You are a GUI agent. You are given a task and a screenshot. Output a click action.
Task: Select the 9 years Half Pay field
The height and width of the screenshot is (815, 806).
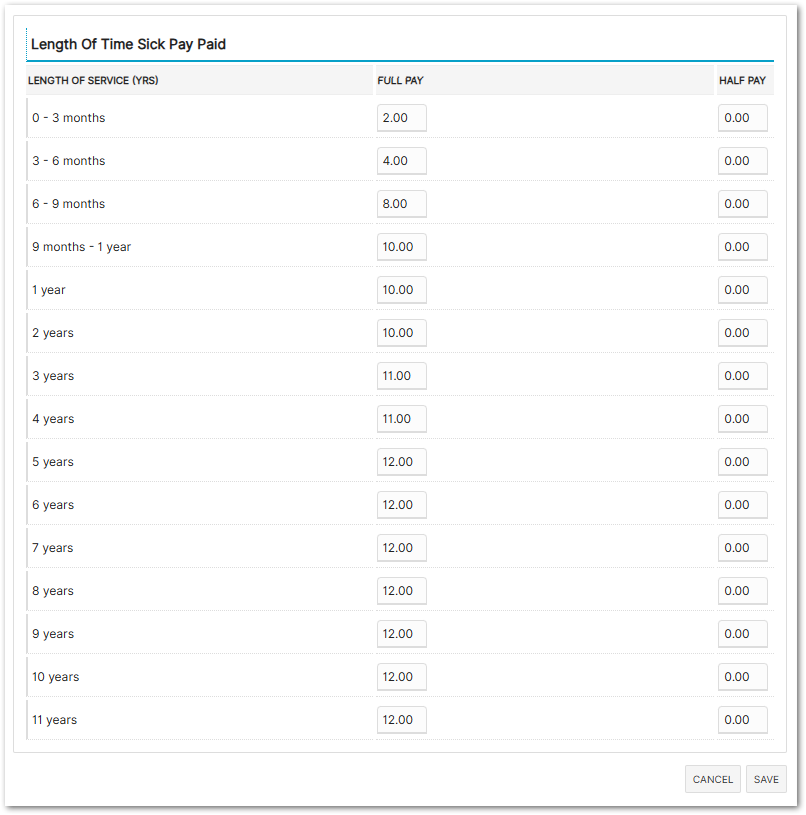pyautogui.click(x=743, y=634)
